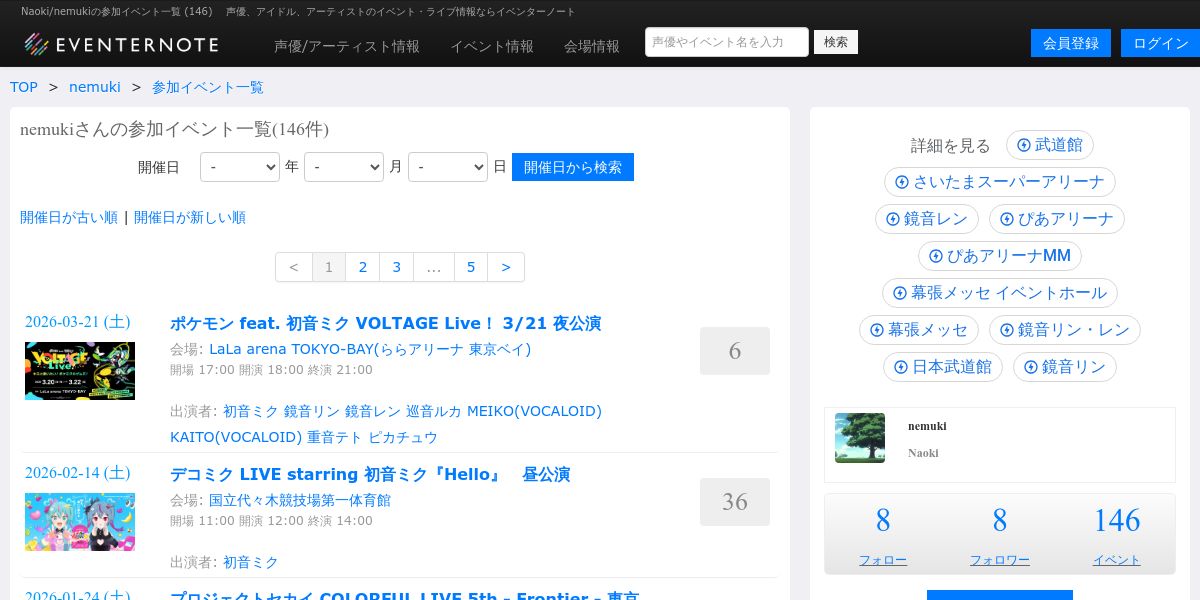Click the previous page < arrow
Image resolution: width=1200 pixels, height=600 pixels.
[294, 267]
